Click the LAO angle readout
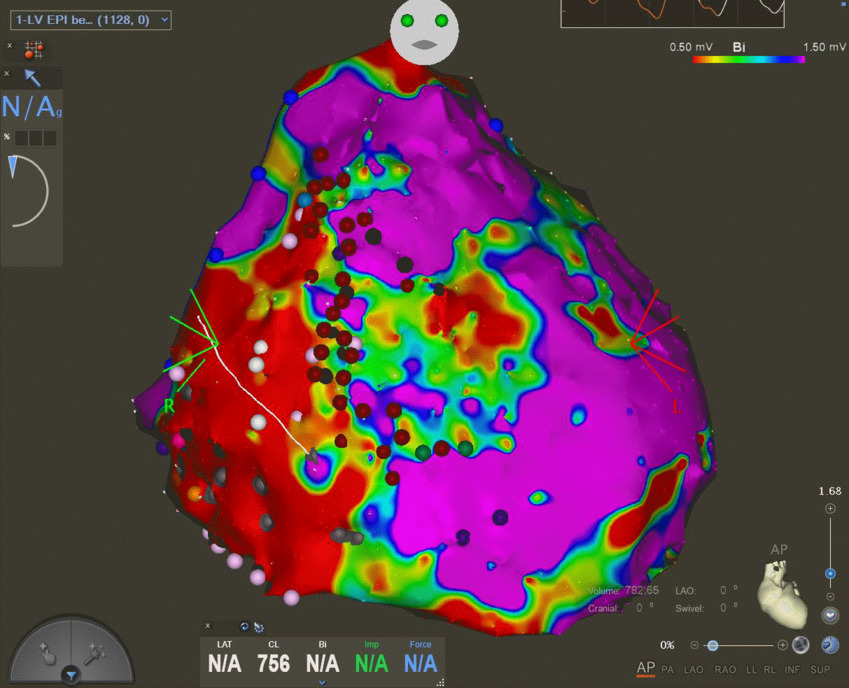The height and width of the screenshot is (688, 849). [x=707, y=591]
